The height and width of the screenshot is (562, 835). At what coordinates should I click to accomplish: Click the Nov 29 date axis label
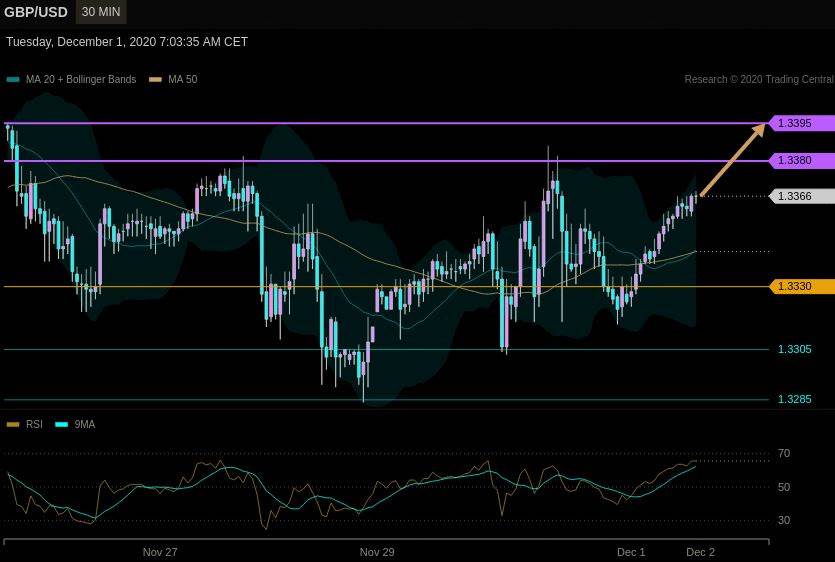(x=377, y=552)
